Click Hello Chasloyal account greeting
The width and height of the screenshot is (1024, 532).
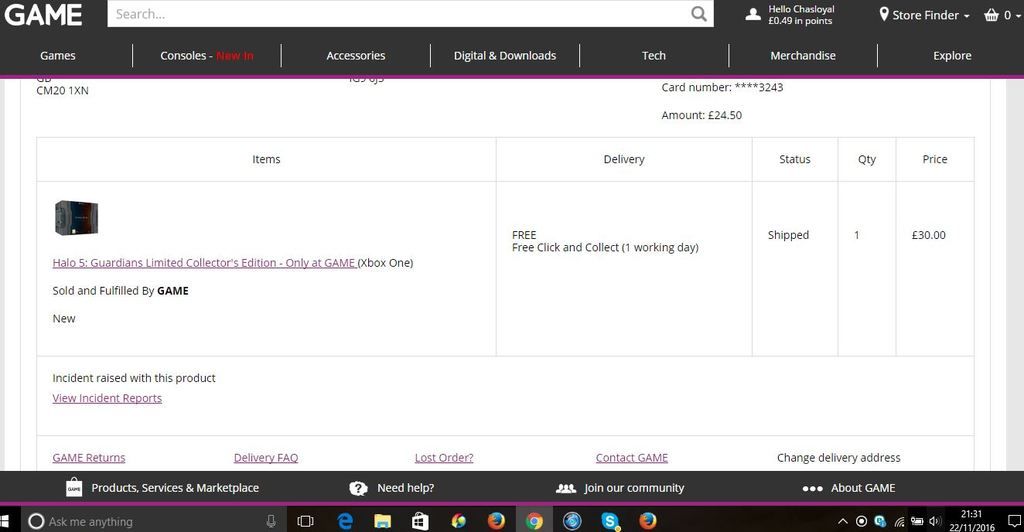(801, 9)
